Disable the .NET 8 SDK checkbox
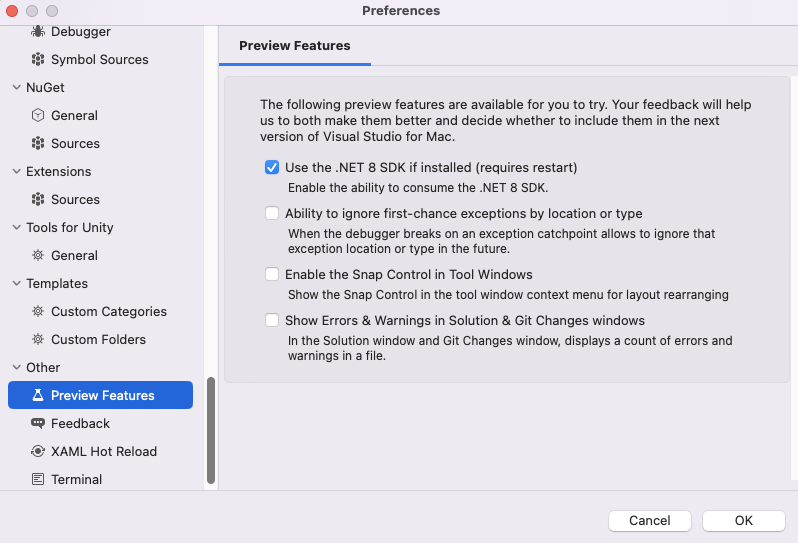Image resolution: width=798 pixels, height=543 pixels. [272, 167]
